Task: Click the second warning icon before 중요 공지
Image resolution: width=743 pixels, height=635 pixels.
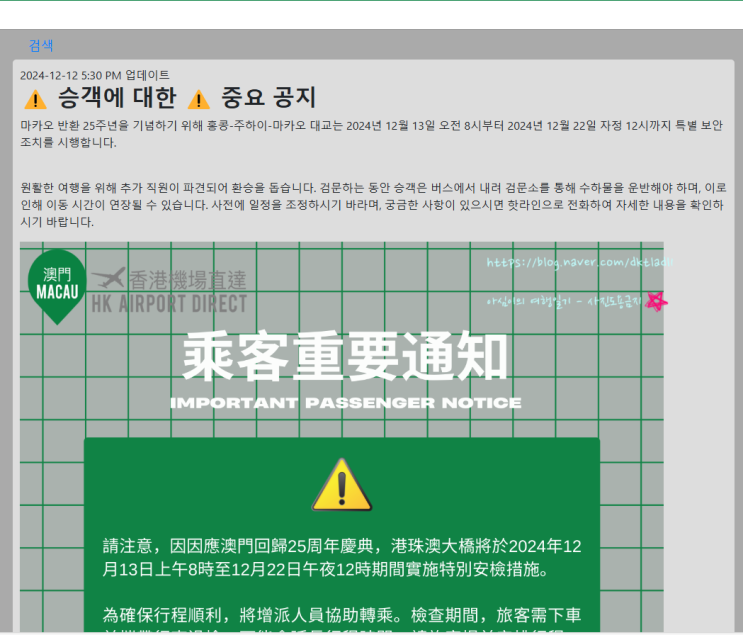Action: pyautogui.click(x=199, y=100)
